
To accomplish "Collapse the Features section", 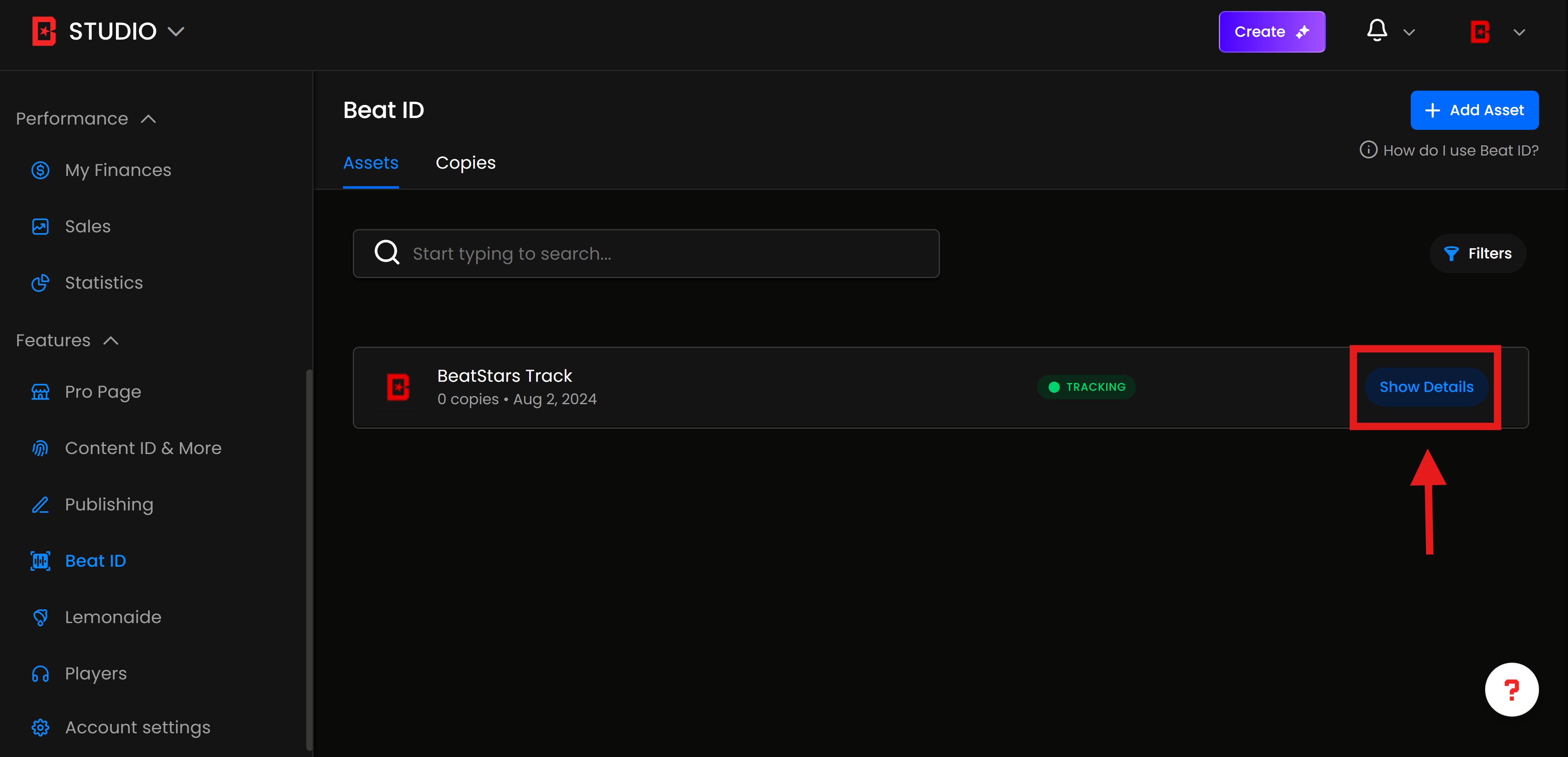I will point(111,340).
